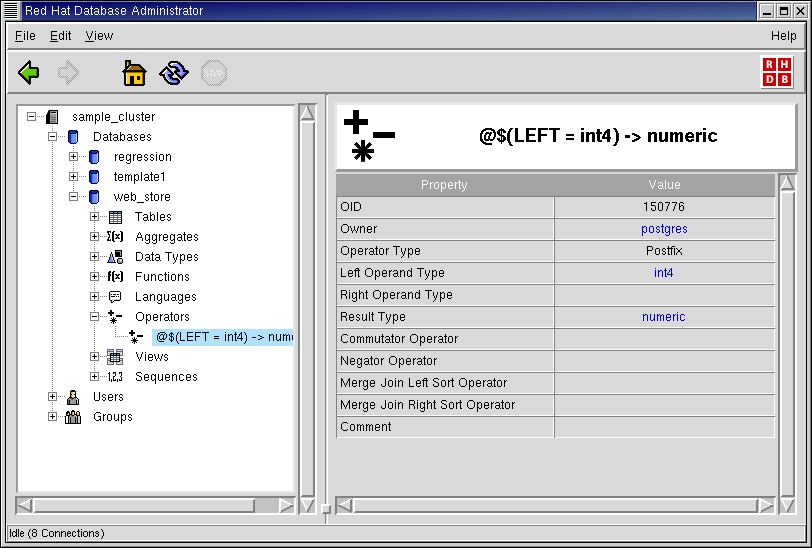Expand the Sequences node
The height and width of the screenshot is (548, 812).
pyautogui.click(x=94, y=377)
